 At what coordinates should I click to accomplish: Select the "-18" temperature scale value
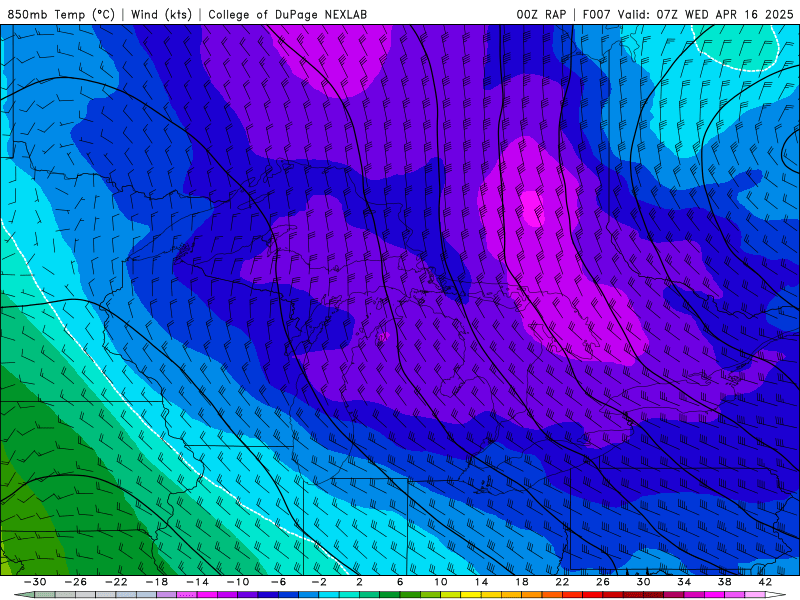coord(157,582)
